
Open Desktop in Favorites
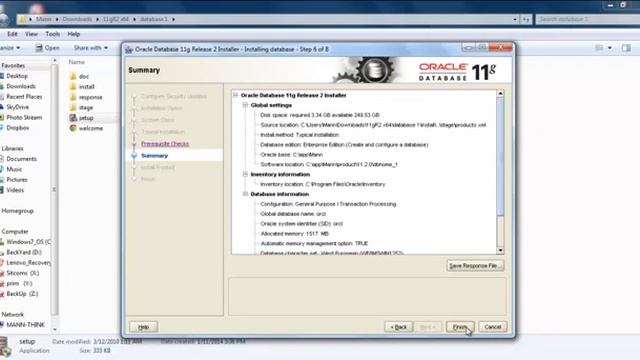(17, 76)
